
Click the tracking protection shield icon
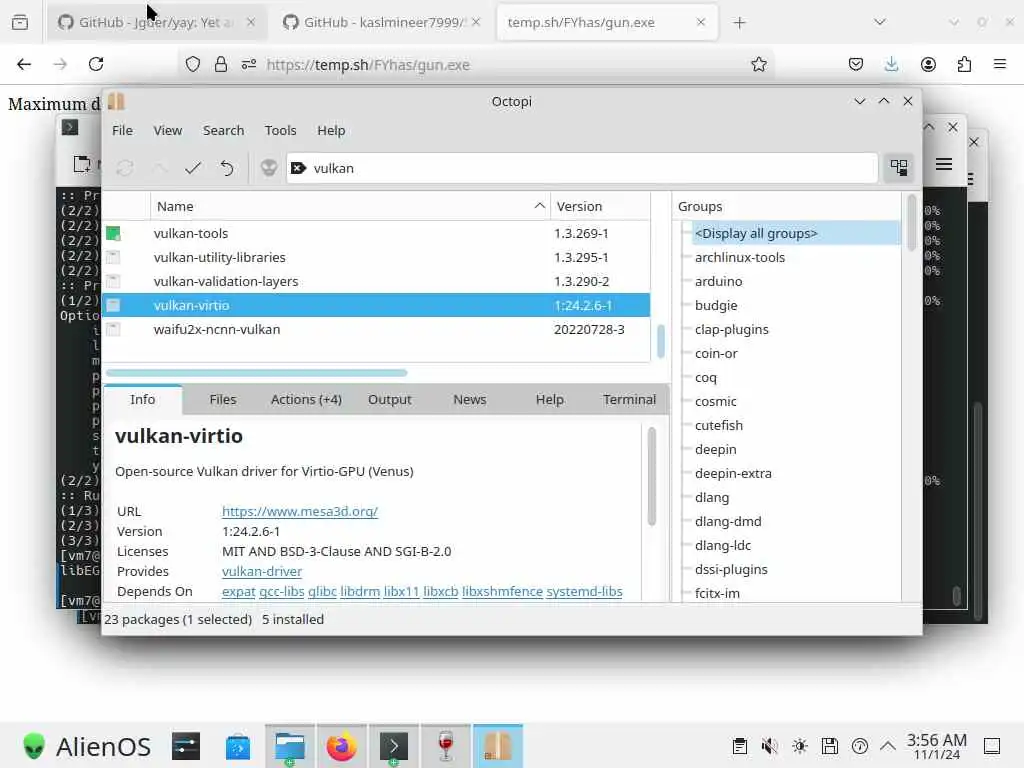click(x=193, y=64)
